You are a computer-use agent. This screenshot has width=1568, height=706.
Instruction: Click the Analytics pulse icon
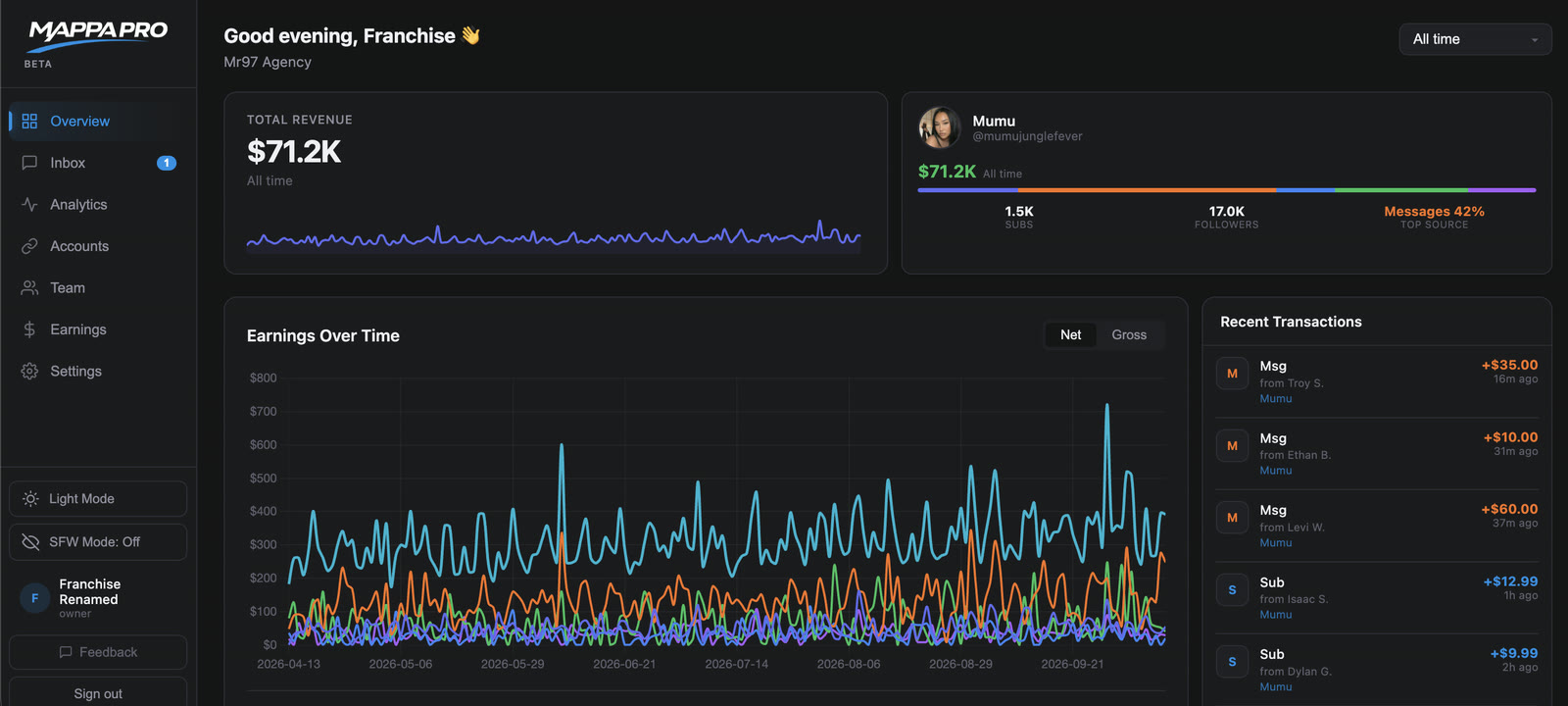(x=29, y=204)
